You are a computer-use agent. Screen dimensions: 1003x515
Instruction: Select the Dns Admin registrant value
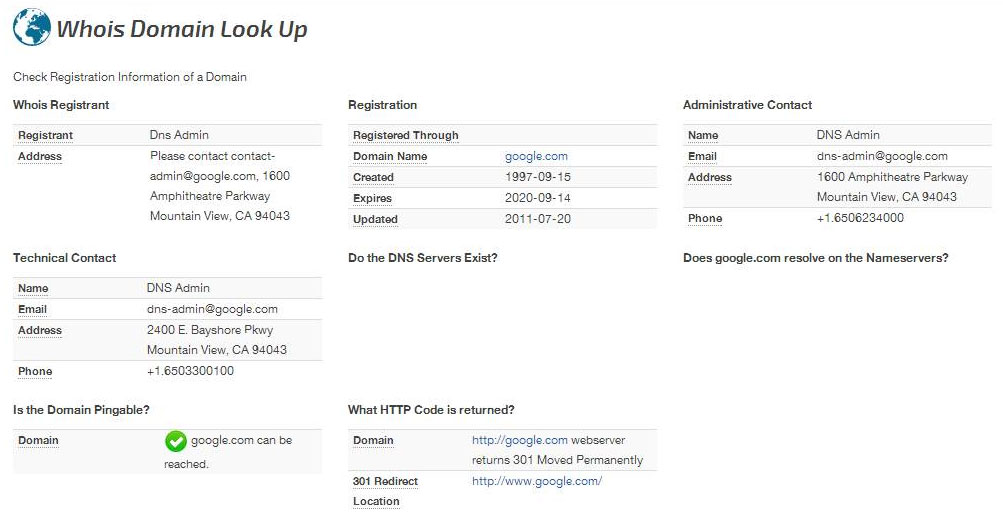[x=179, y=135]
